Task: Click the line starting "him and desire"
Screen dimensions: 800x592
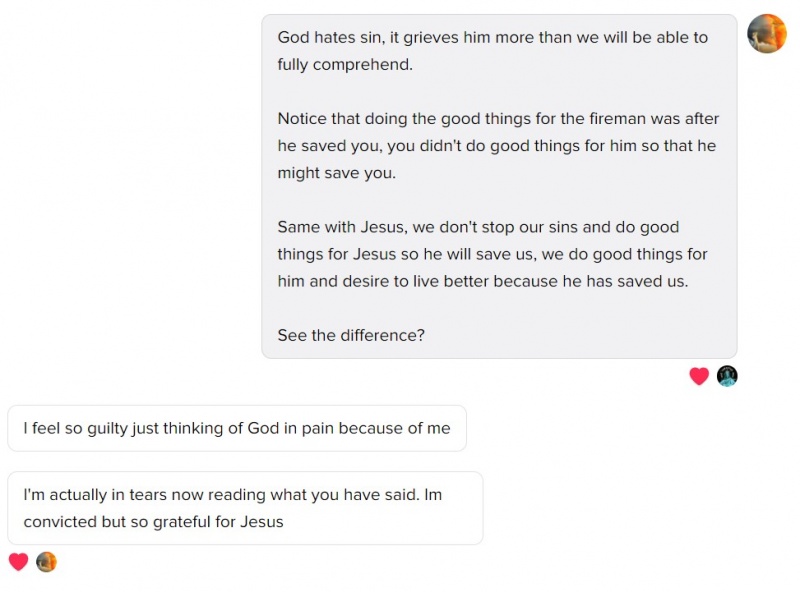Action: tap(483, 281)
